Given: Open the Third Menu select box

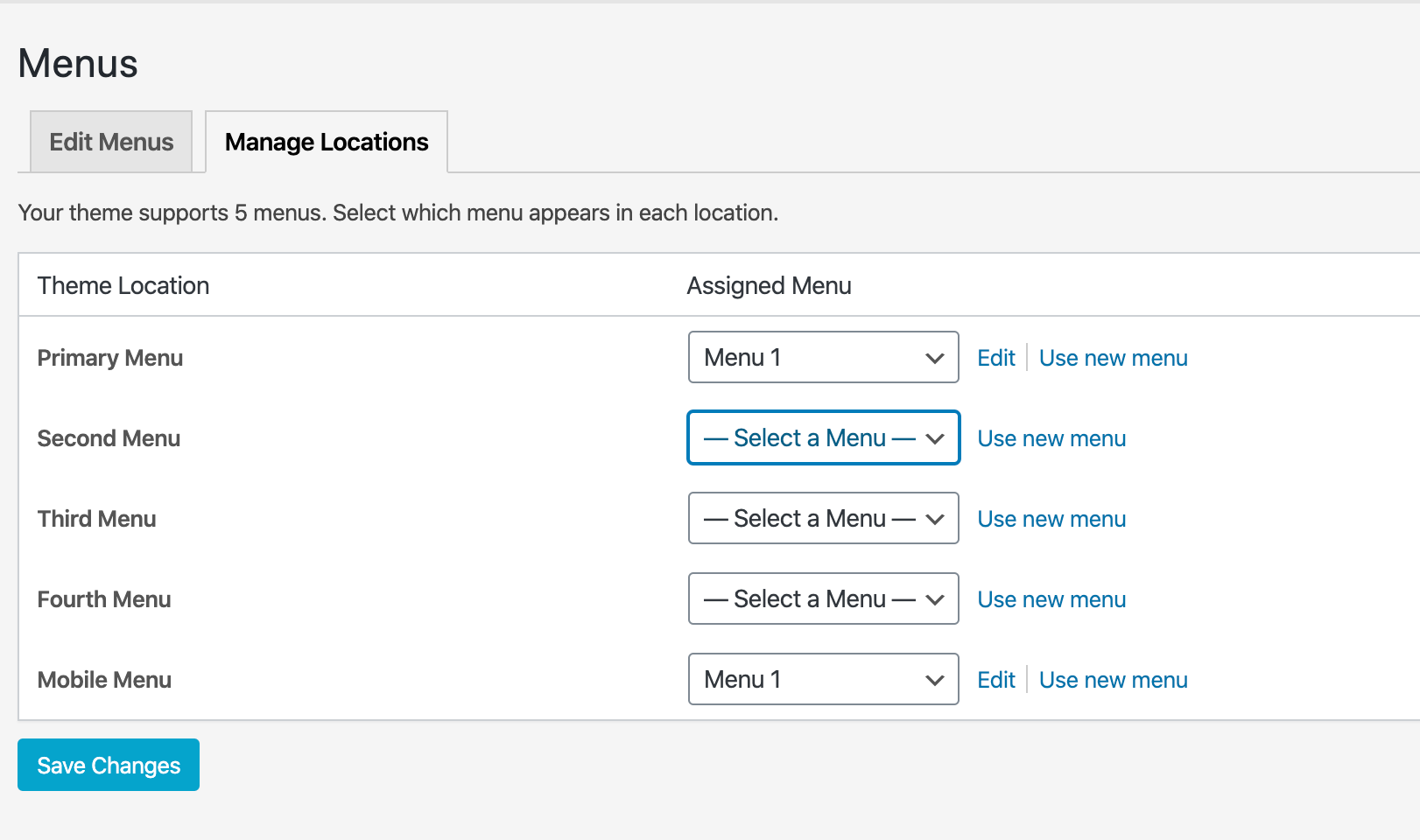Looking at the screenshot, I should [x=823, y=518].
